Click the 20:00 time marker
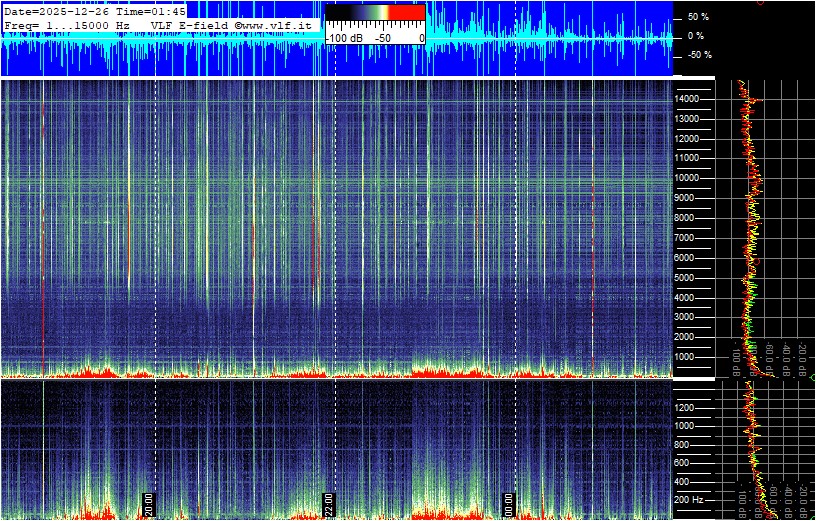The image size is (816, 521). click(149, 504)
